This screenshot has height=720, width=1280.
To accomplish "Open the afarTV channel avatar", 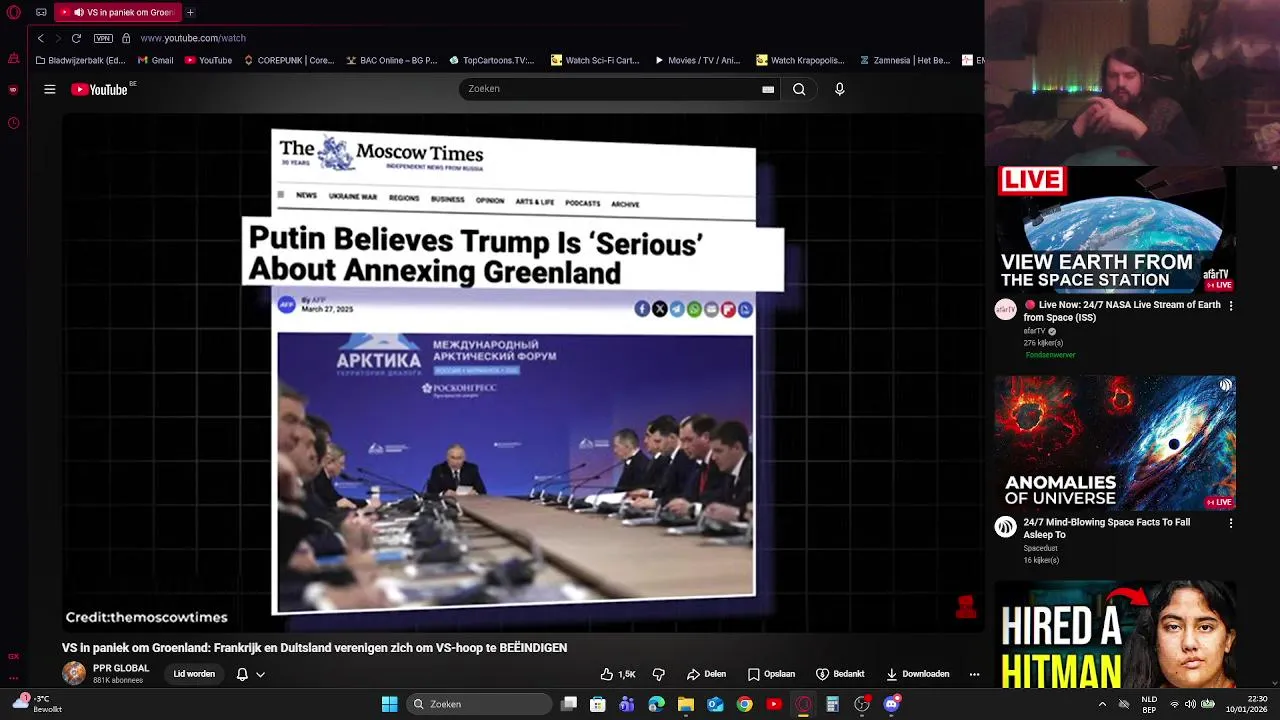I will pos(1005,309).
